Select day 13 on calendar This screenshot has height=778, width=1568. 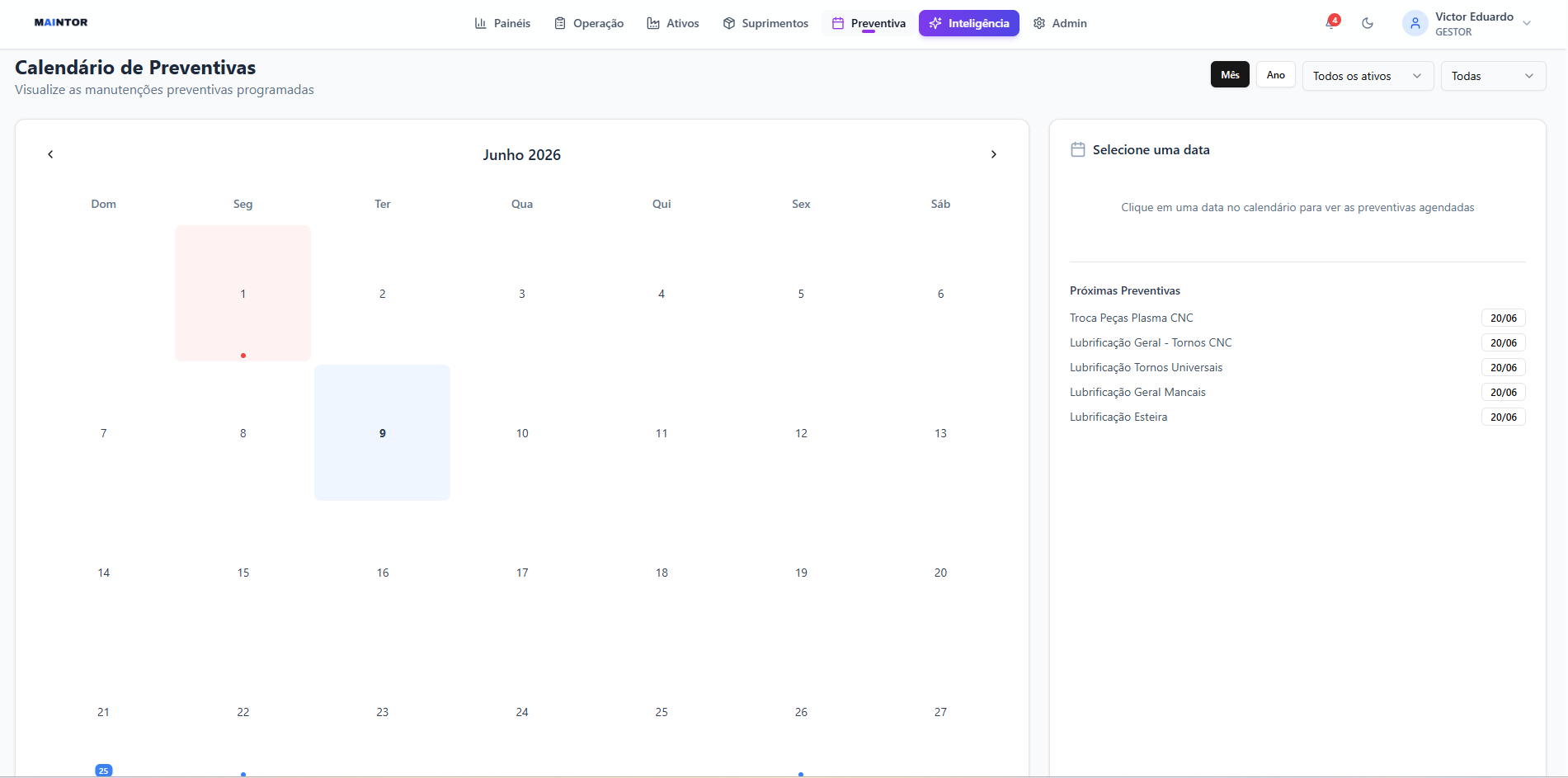940,433
